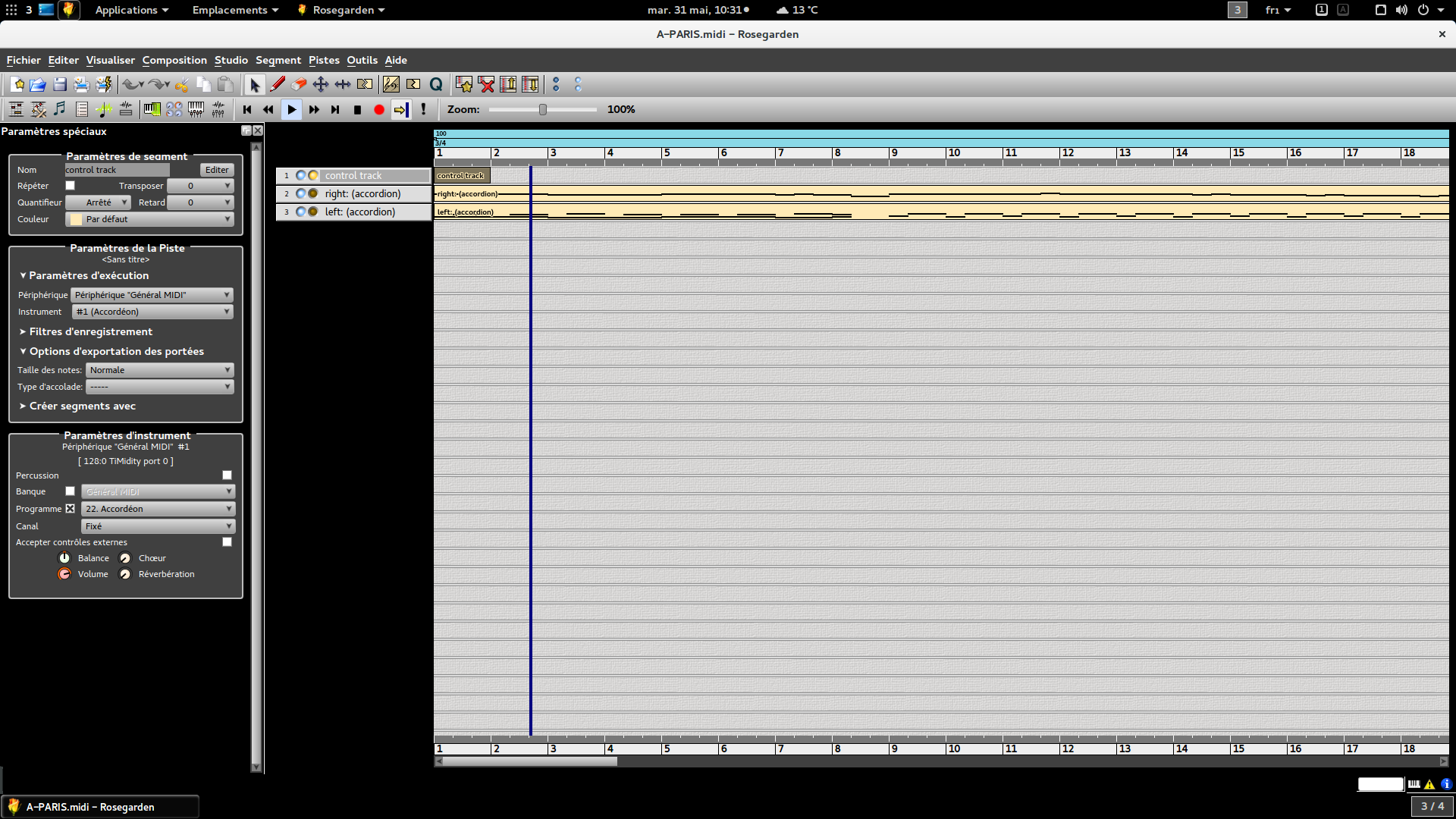Screen dimensions: 1456x819
Task: Open the Composition menu
Action: 174,60
